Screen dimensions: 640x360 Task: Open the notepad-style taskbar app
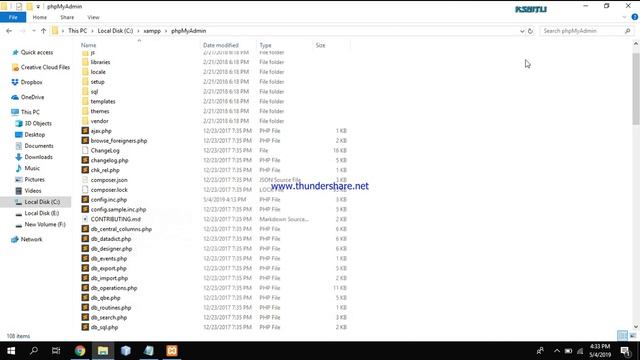click(x=149, y=351)
